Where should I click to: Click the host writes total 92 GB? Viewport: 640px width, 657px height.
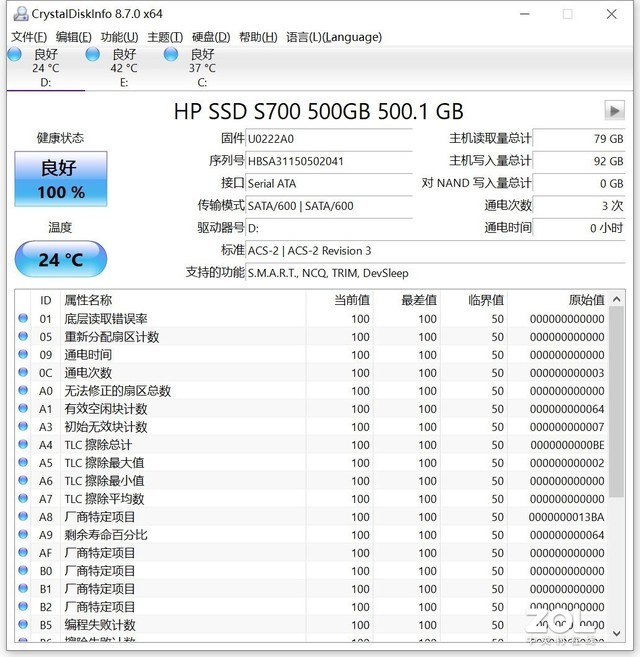point(579,161)
